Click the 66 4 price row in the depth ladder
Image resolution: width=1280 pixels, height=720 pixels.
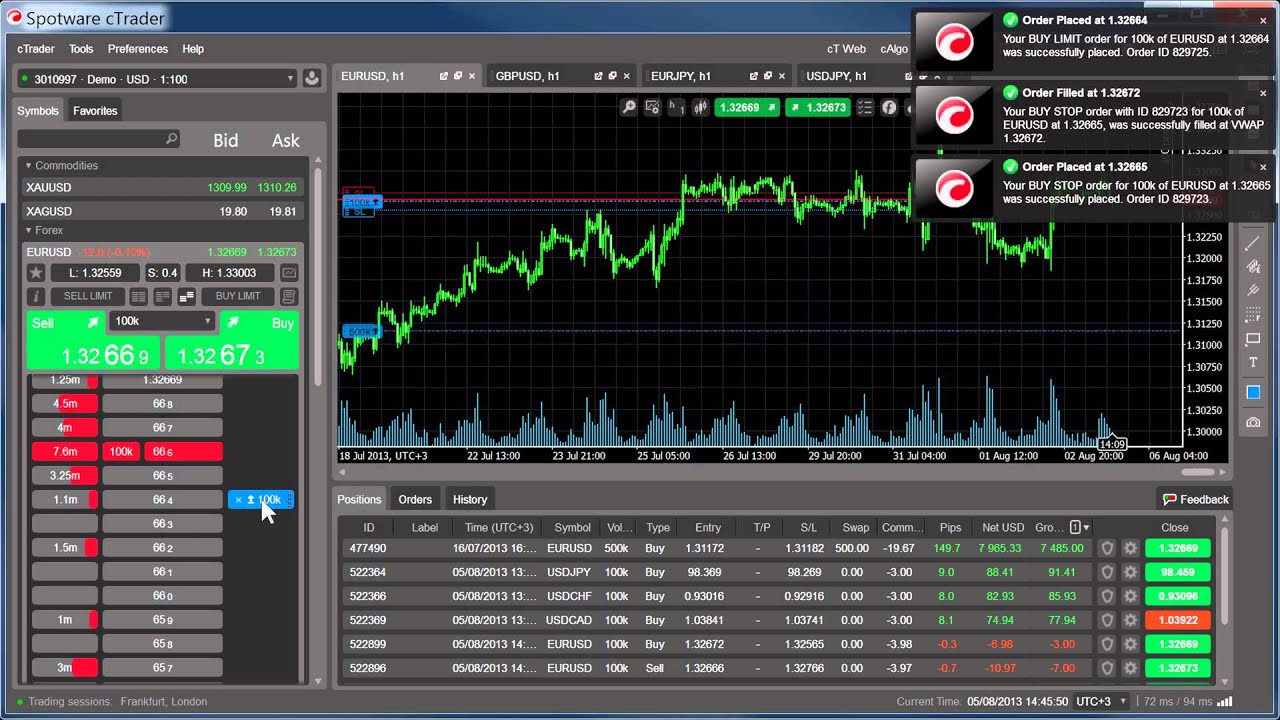point(162,499)
